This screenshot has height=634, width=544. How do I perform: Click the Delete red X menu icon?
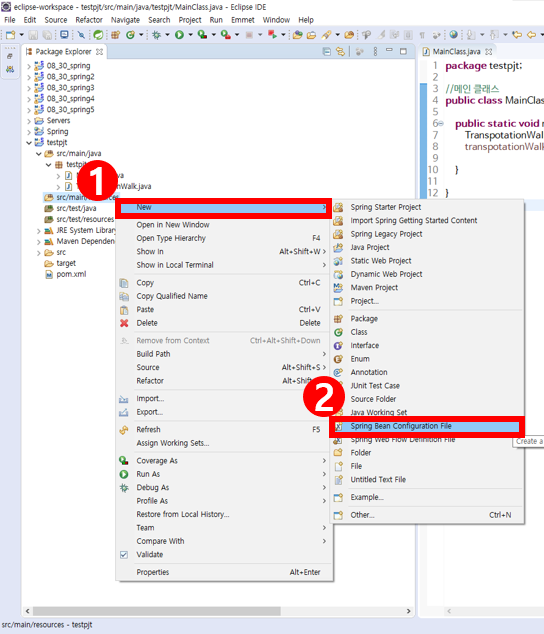(124, 323)
